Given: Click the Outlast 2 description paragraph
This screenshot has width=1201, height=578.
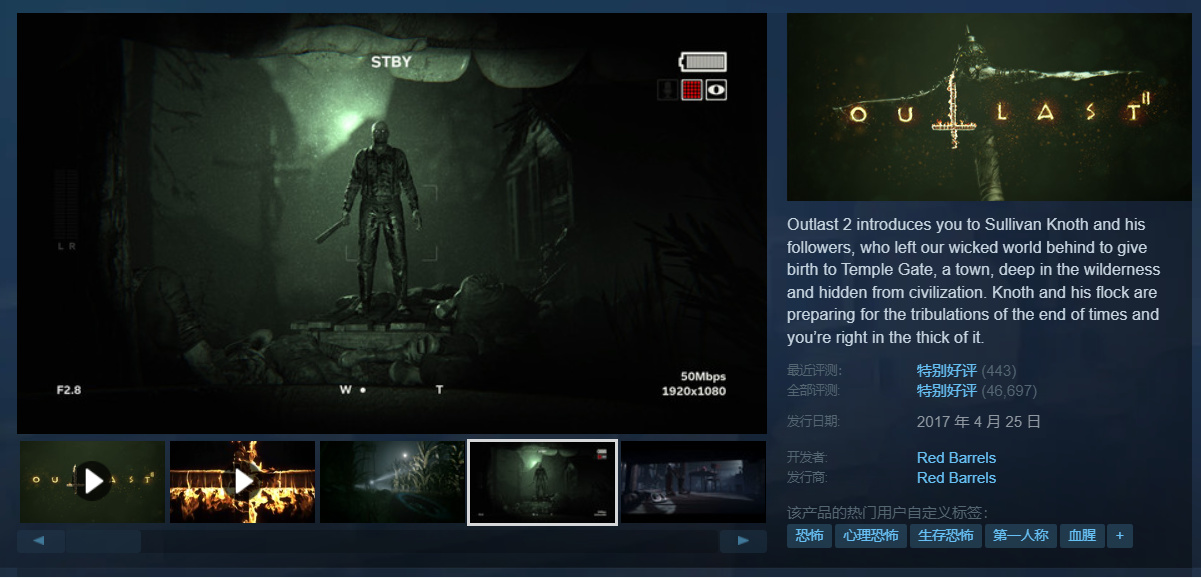Looking at the screenshot, I should [974, 281].
